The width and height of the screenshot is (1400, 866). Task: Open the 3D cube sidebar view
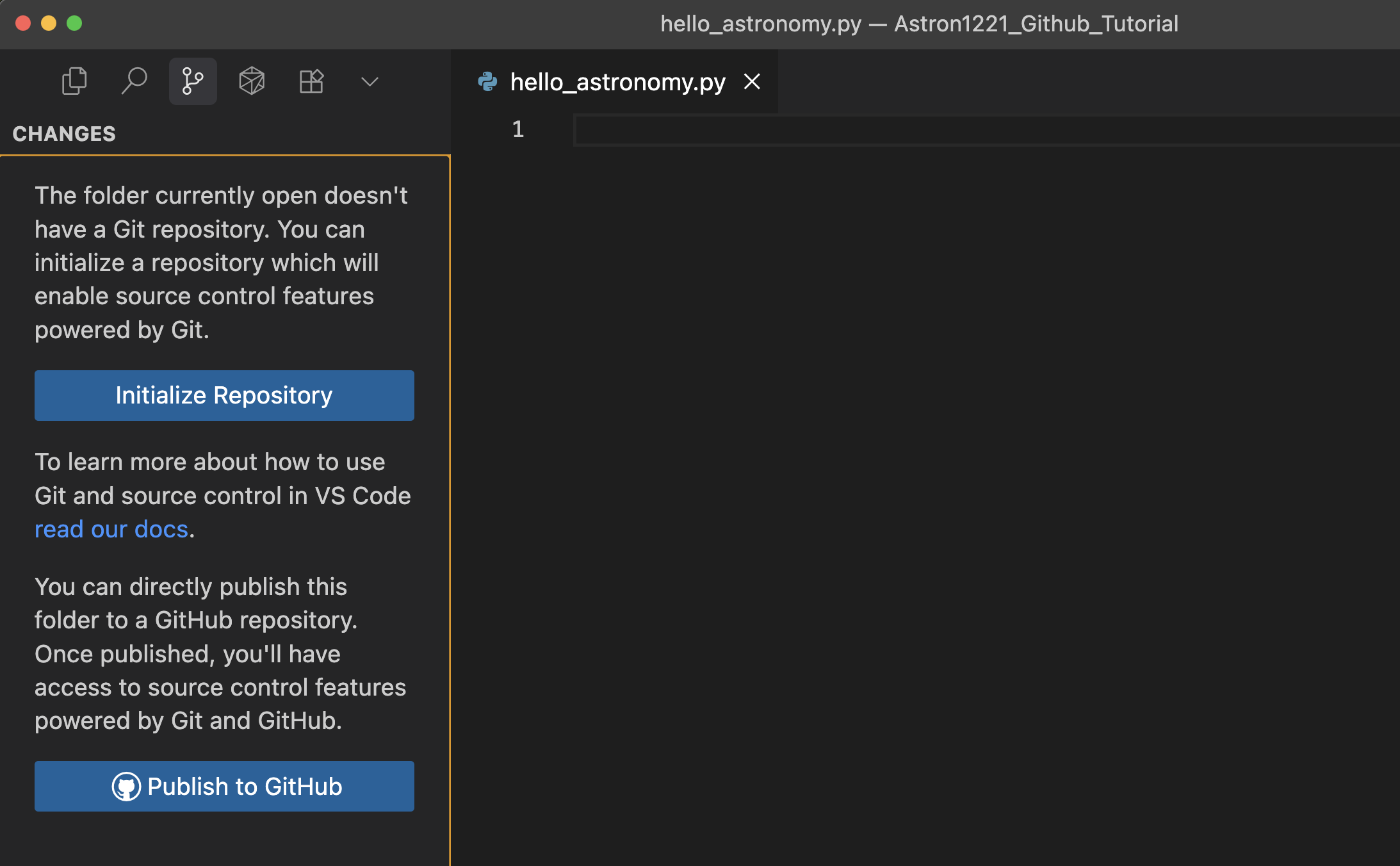[x=252, y=81]
